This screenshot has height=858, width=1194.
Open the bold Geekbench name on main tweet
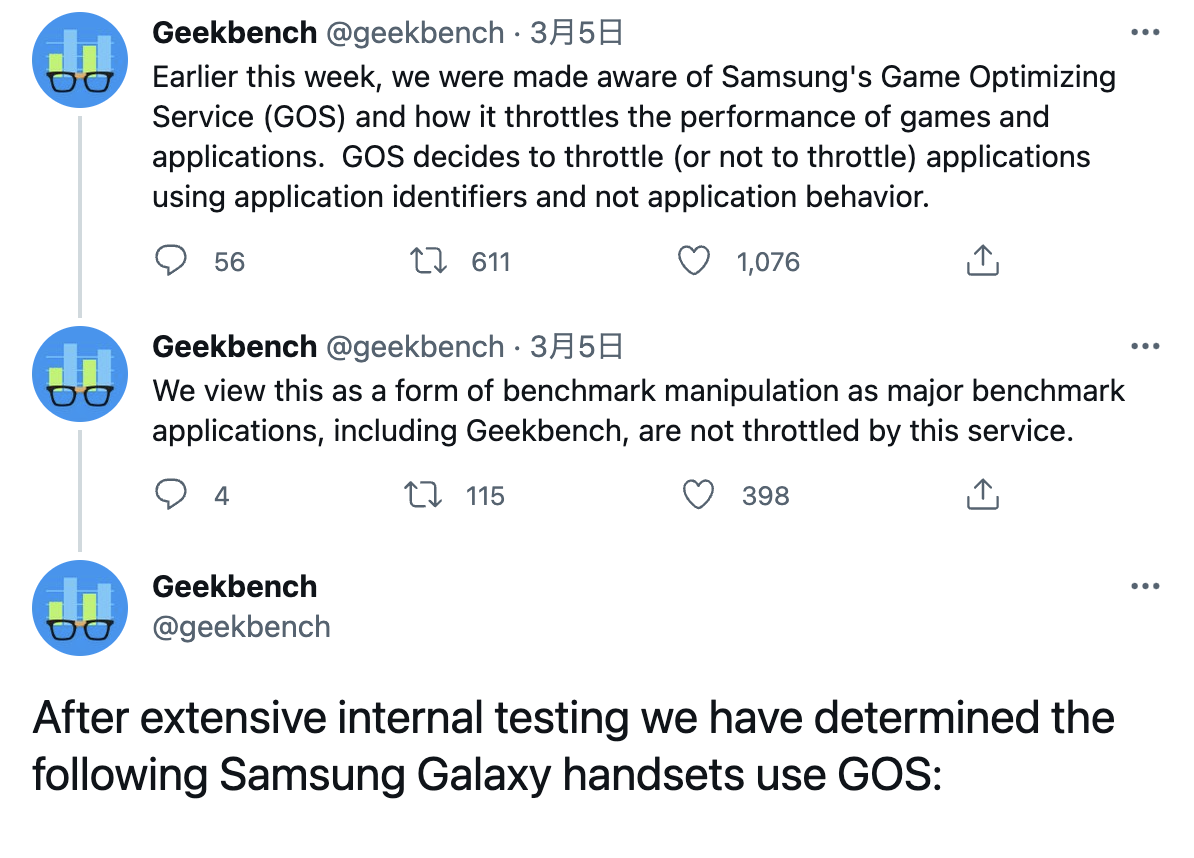235,586
